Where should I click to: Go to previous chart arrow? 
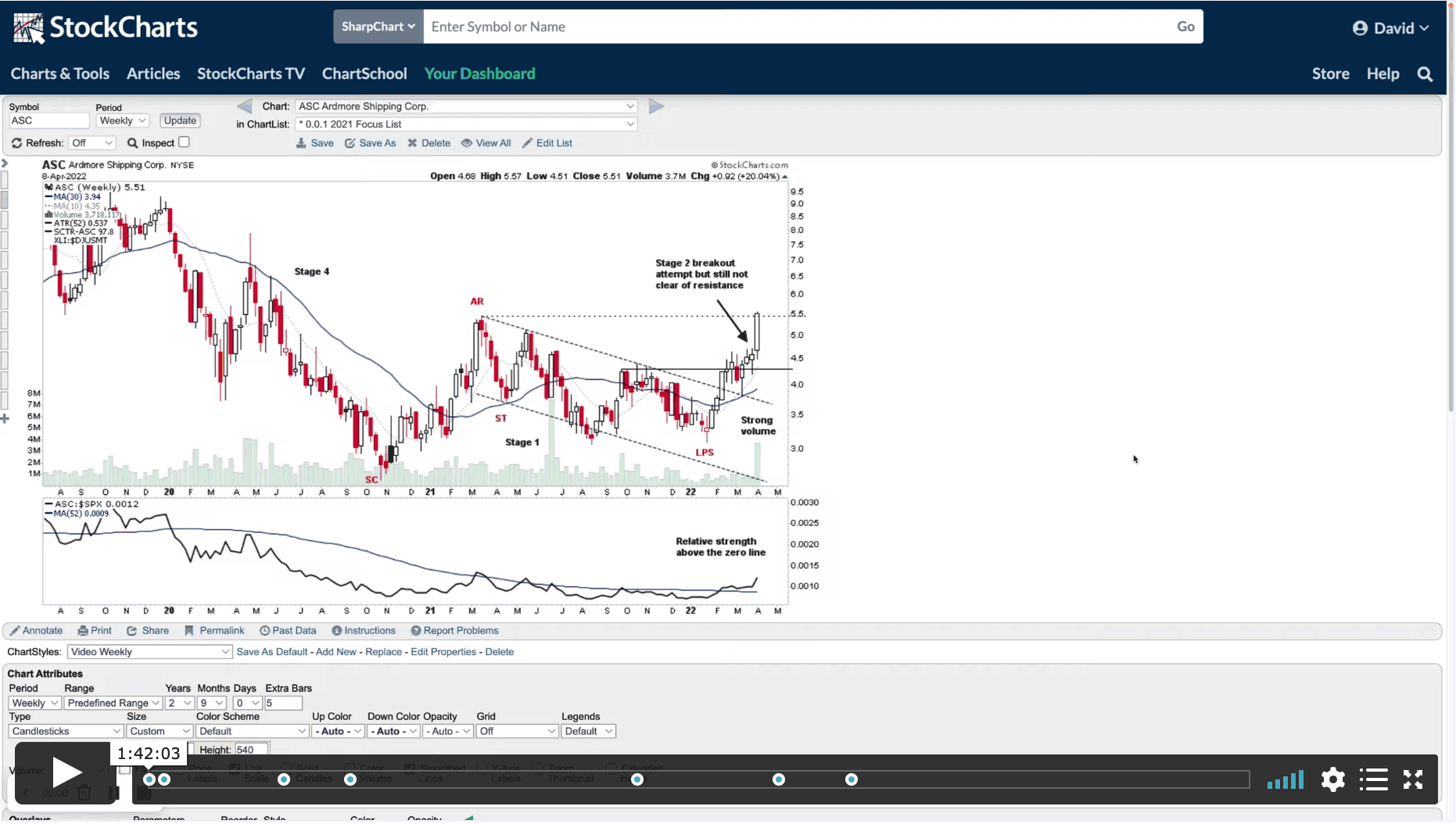pos(244,106)
